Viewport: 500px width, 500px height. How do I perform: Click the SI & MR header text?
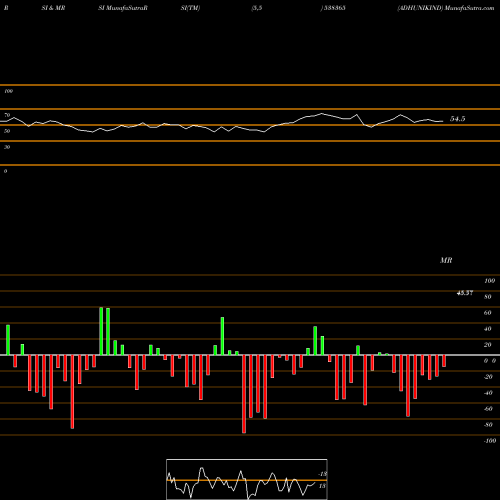[x=53, y=8]
